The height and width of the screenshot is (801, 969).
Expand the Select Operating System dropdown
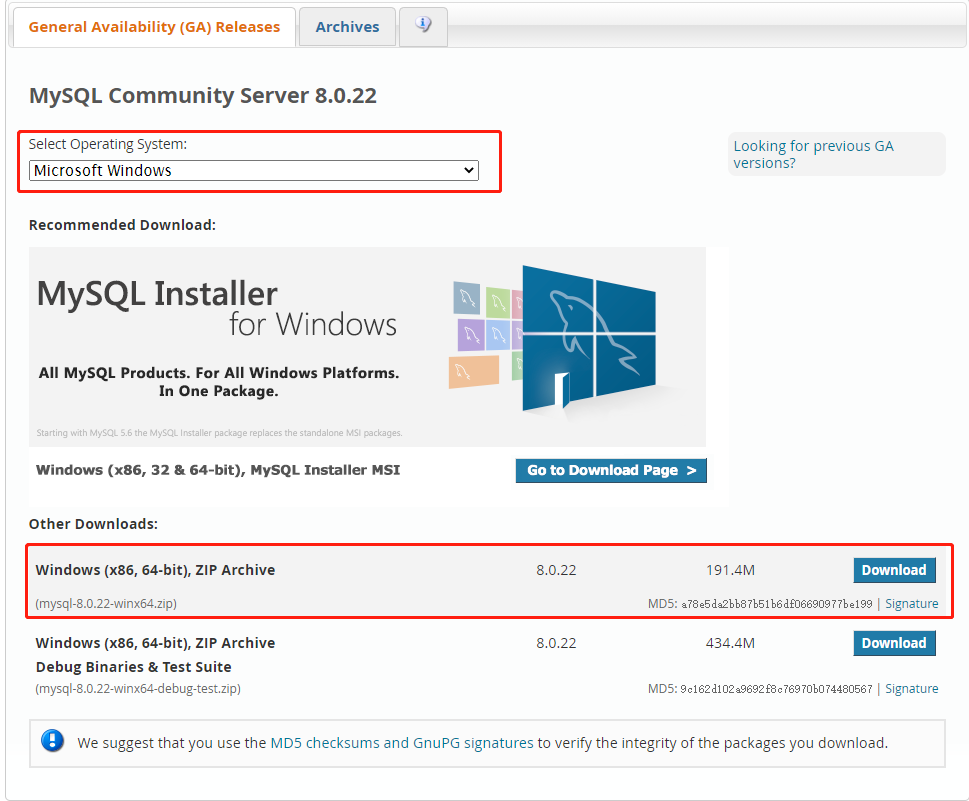click(x=253, y=170)
